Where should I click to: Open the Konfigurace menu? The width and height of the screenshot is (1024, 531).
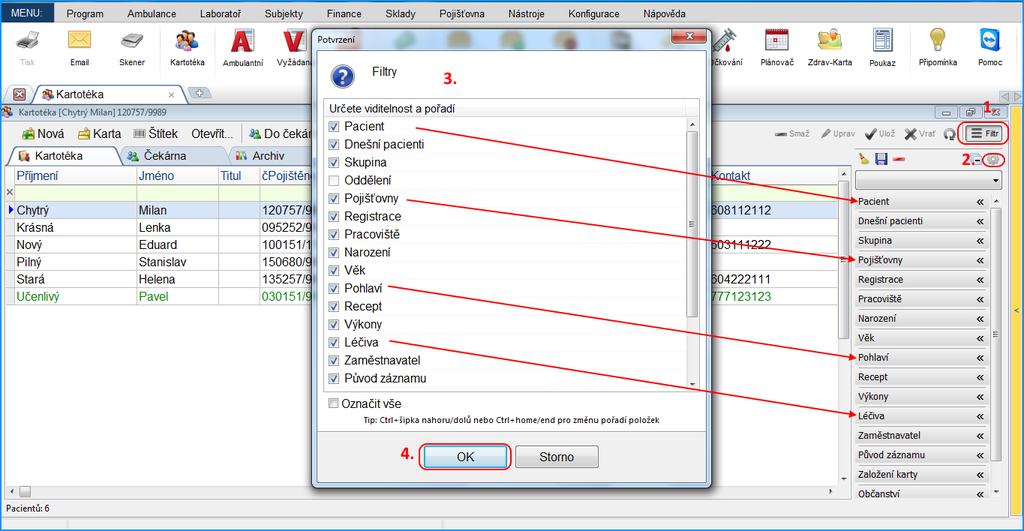click(x=594, y=13)
